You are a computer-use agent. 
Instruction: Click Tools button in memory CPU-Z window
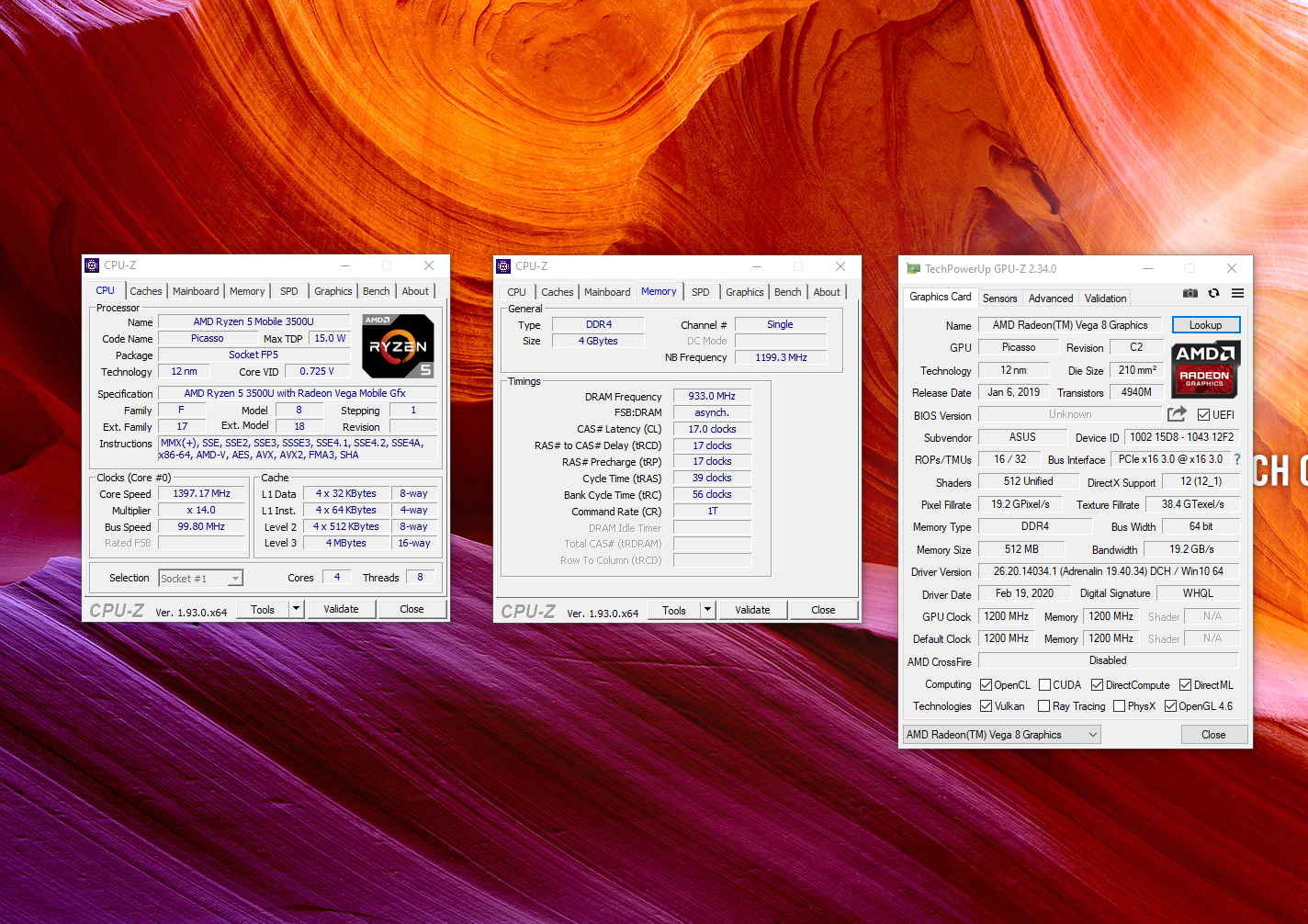tap(674, 610)
